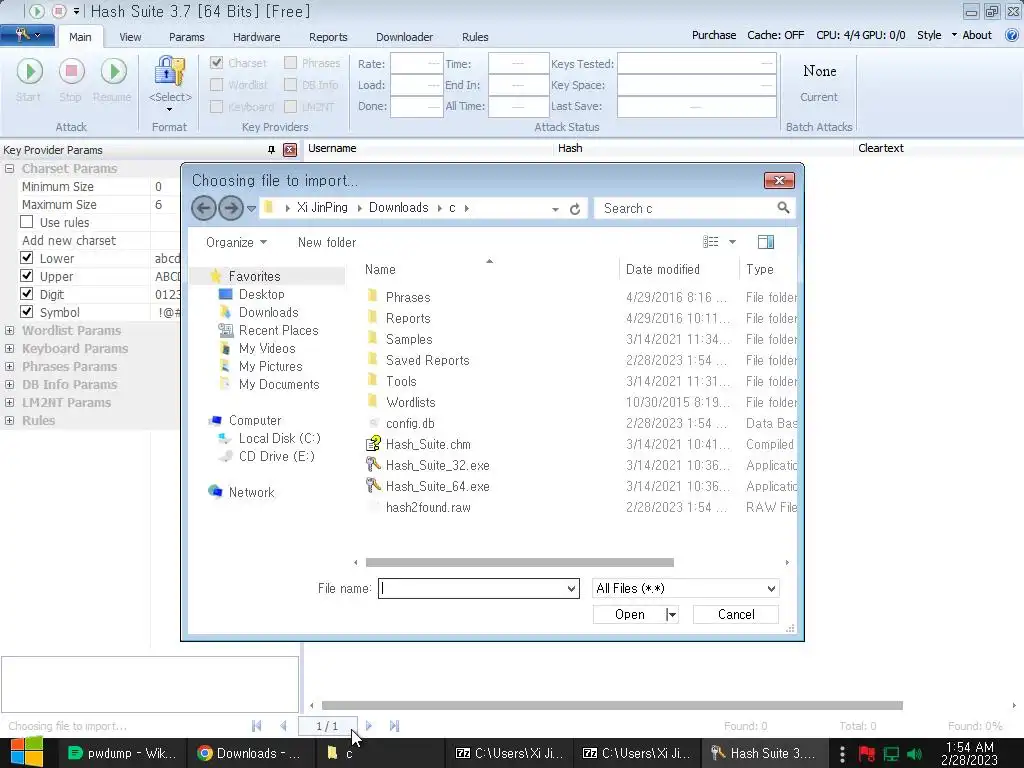Go forward in the file dialog

(x=230, y=208)
